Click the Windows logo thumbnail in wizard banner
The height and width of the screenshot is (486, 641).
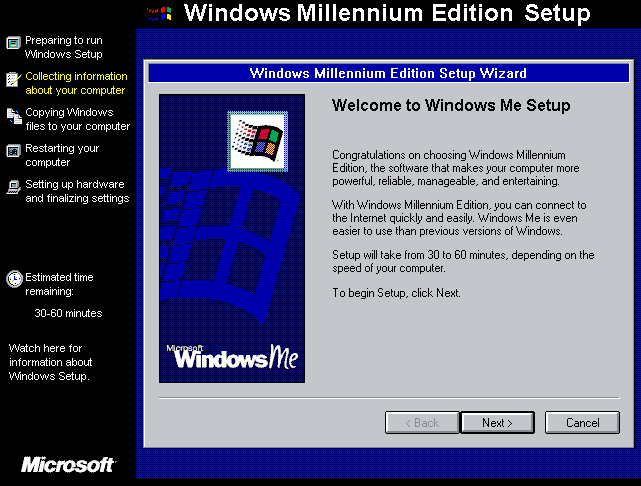pyautogui.click(x=258, y=141)
